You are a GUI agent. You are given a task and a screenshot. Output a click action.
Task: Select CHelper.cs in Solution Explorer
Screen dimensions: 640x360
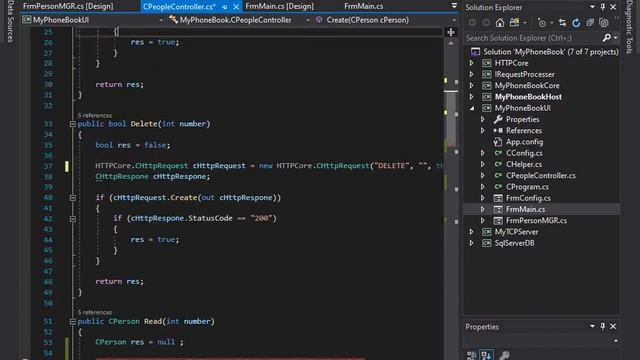524,164
